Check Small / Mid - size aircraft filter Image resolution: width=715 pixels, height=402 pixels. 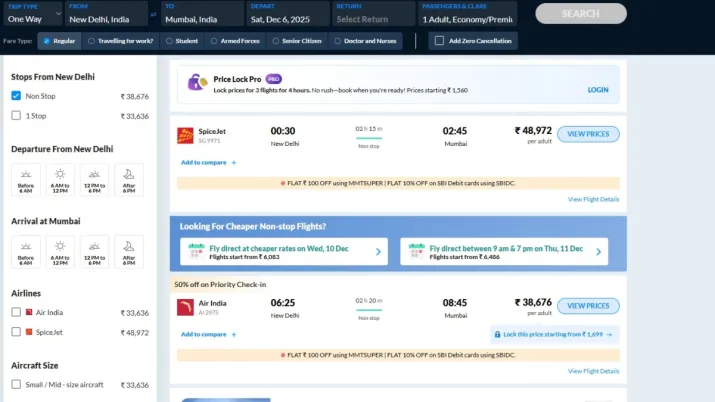pos(16,384)
